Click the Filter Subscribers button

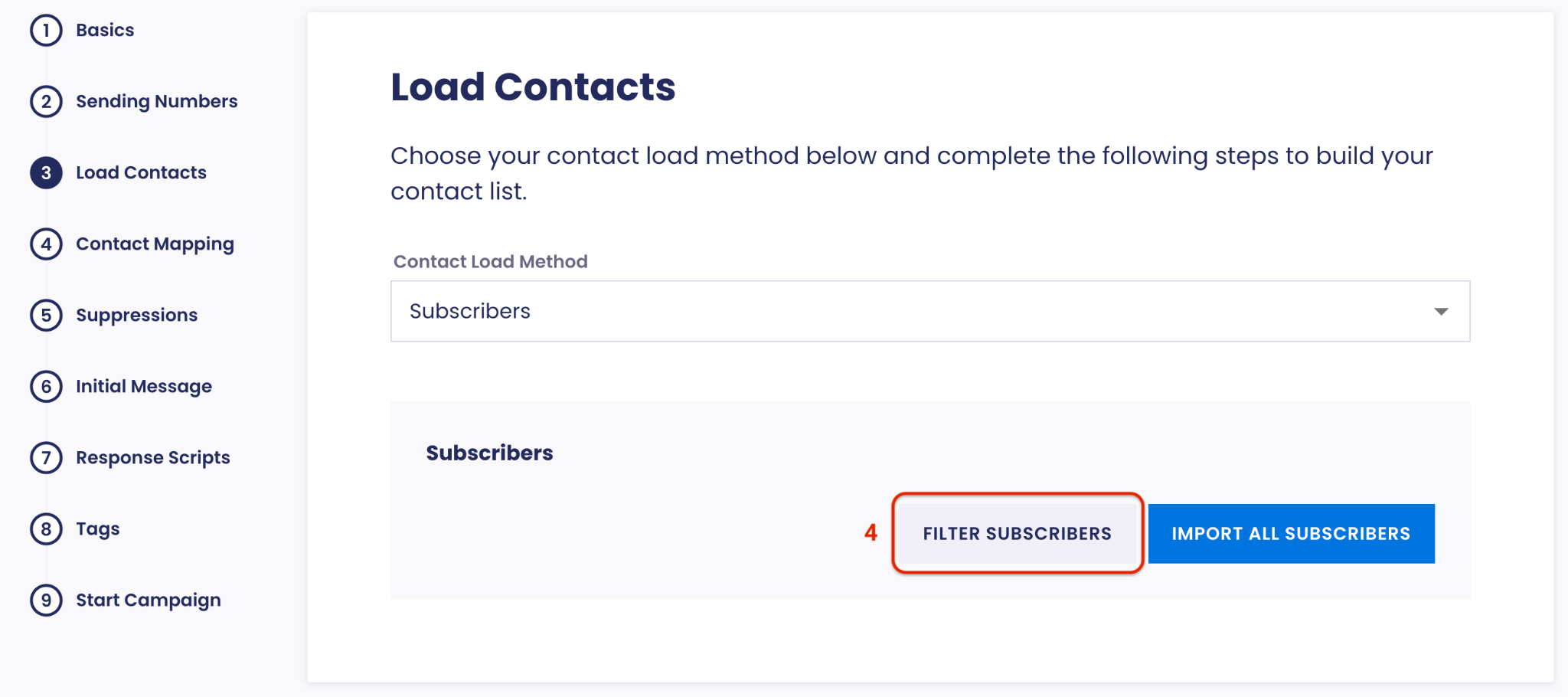[1017, 534]
